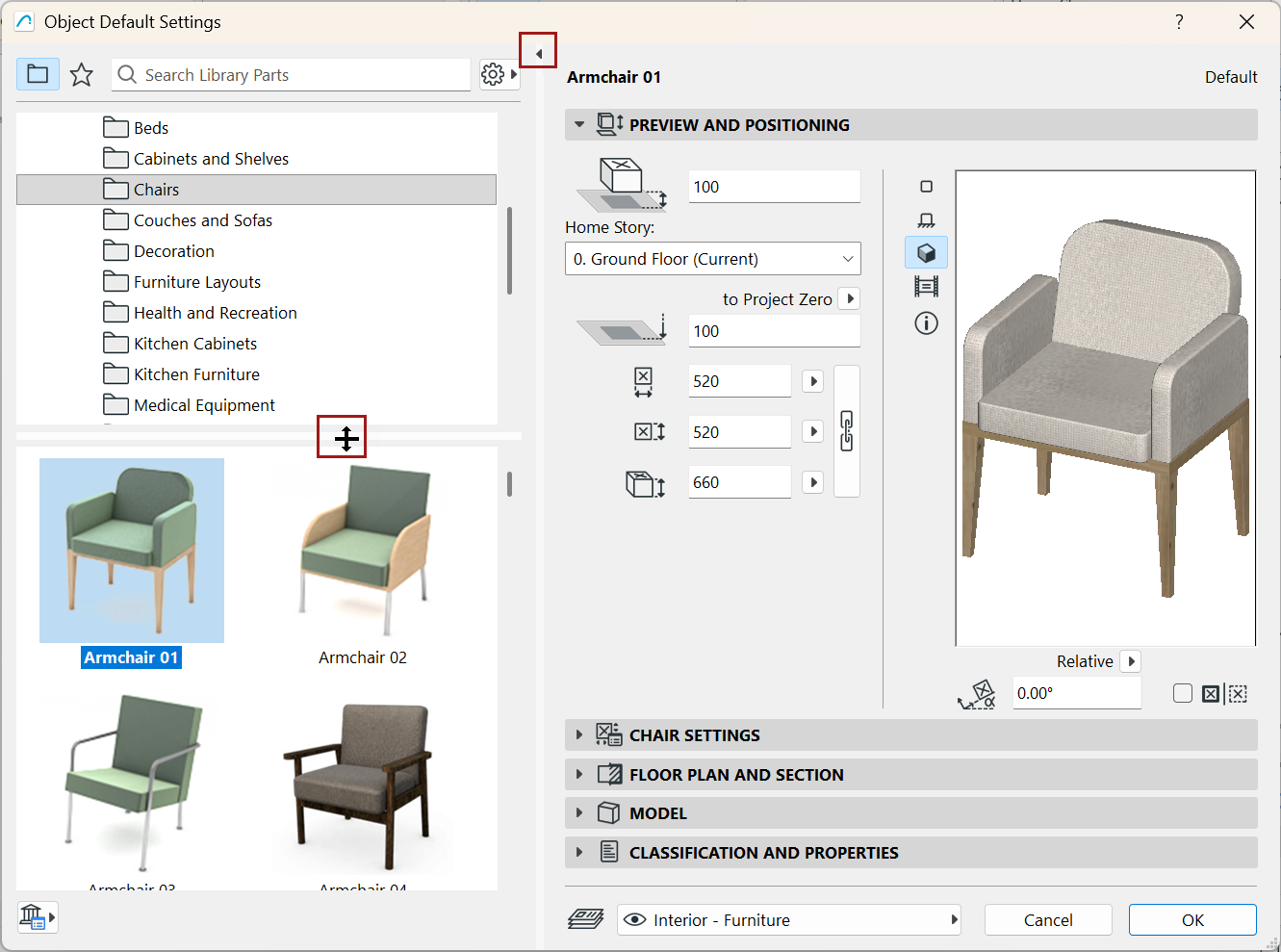Screen dimensions: 1281x952
Task: Switch to folder view of library
Action: (x=38, y=74)
